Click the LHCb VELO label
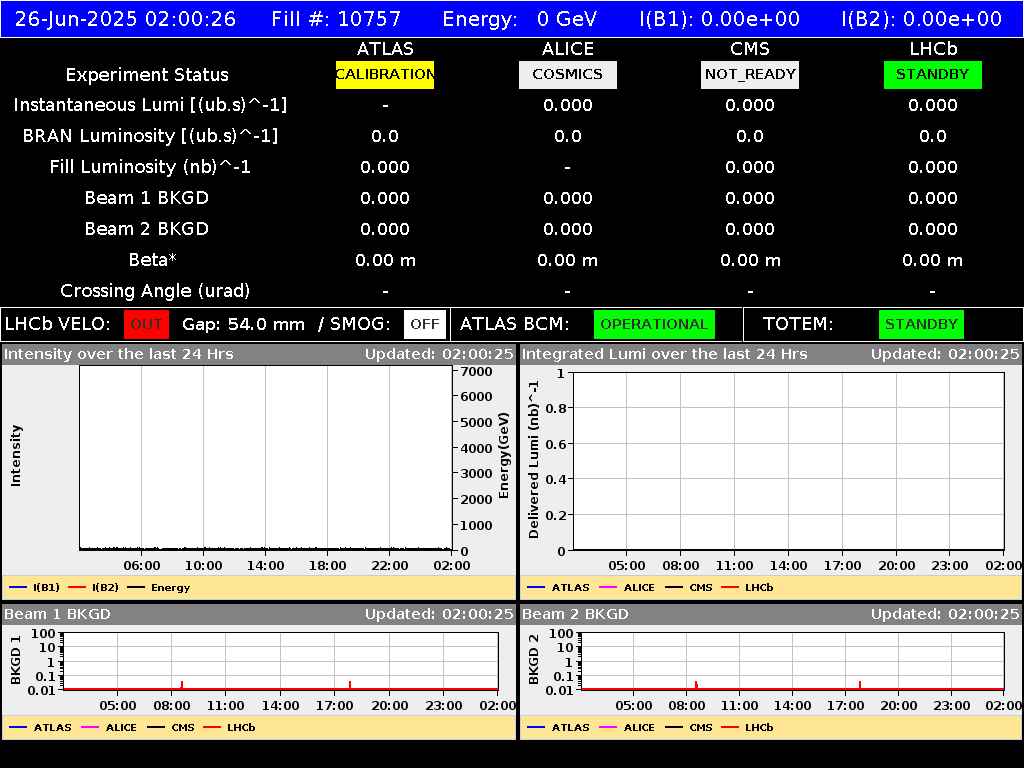The image size is (1024, 768). (x=57, y=325)
